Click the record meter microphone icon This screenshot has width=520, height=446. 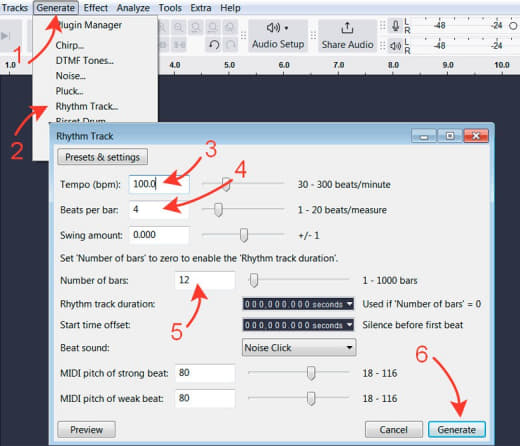395,26
